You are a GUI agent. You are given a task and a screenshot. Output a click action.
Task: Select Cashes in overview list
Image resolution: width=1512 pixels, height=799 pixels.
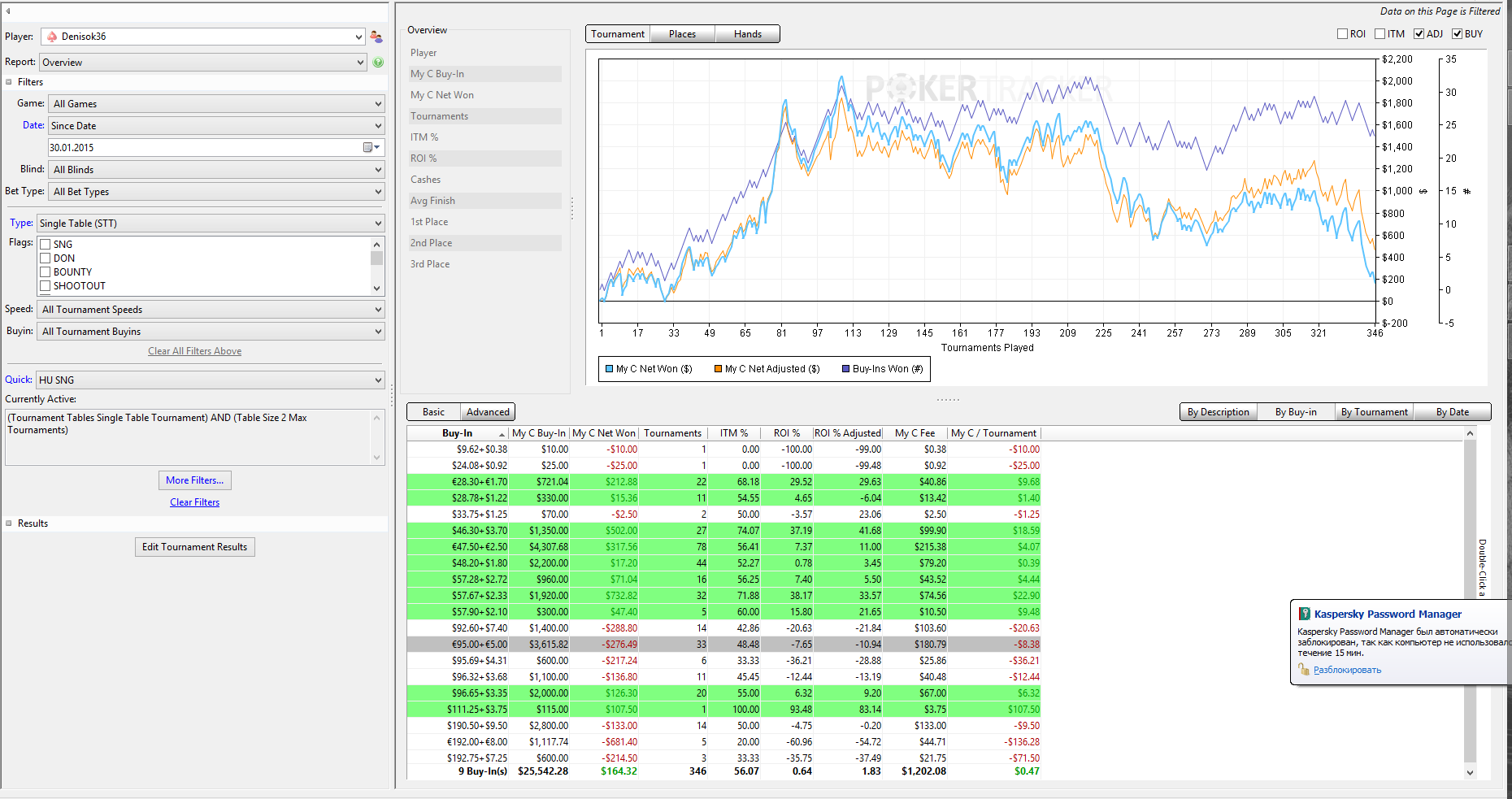(484, 180)
